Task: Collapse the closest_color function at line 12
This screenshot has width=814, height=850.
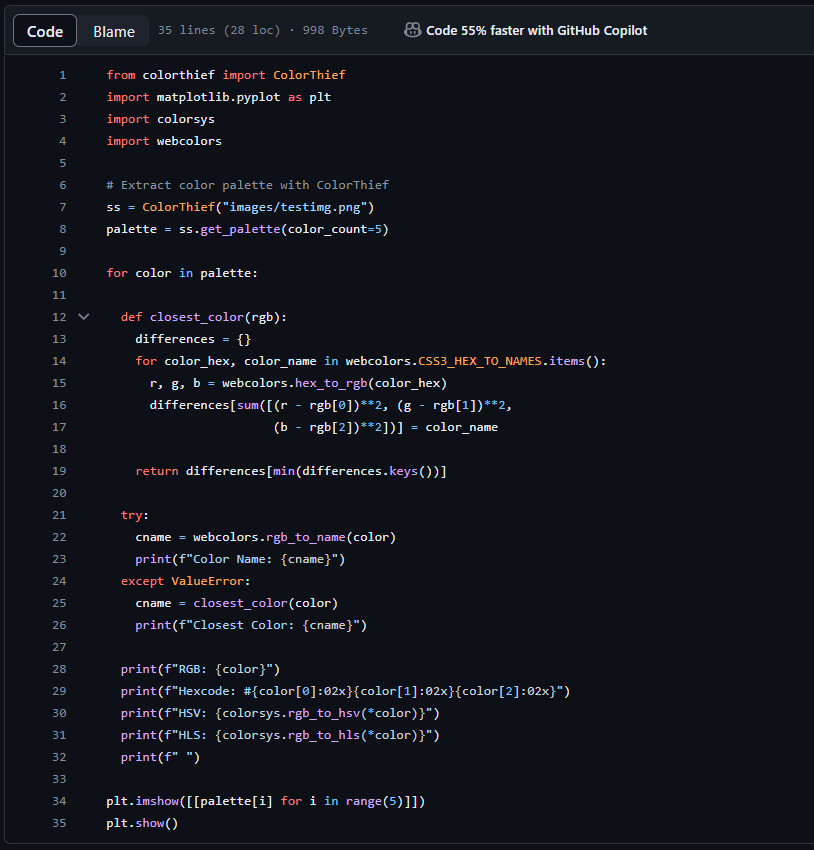Action: (x=84, y=317)
